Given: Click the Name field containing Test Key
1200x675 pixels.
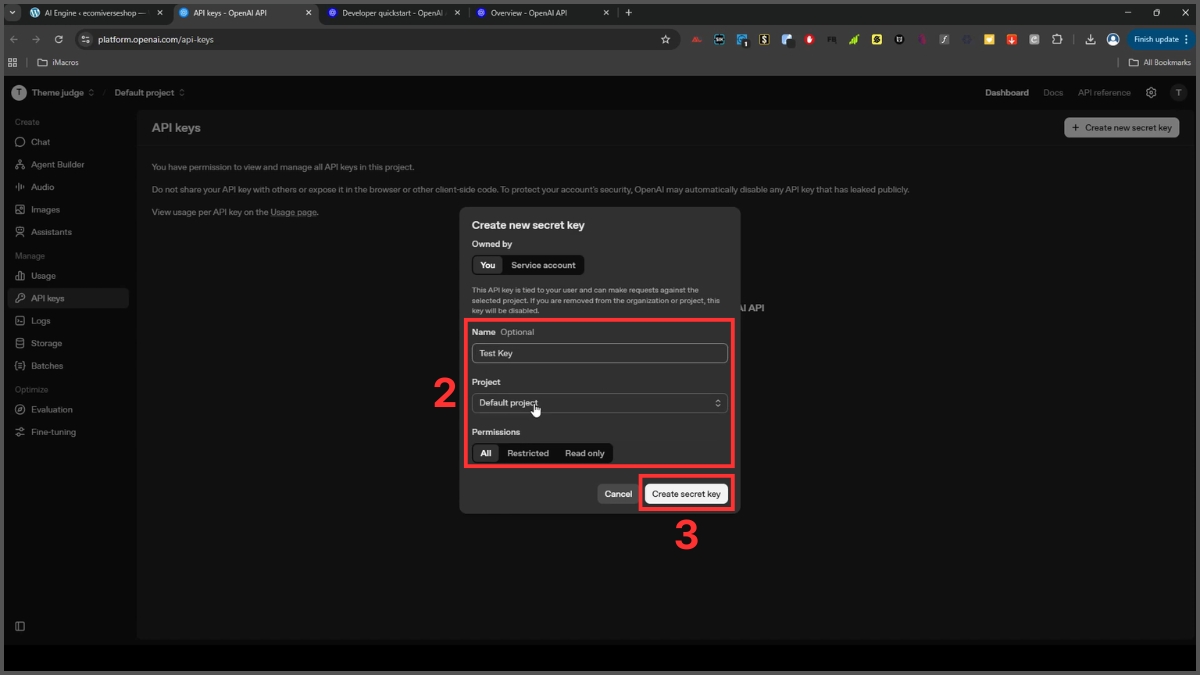Looking at the screenshot, I should [599, 353].
